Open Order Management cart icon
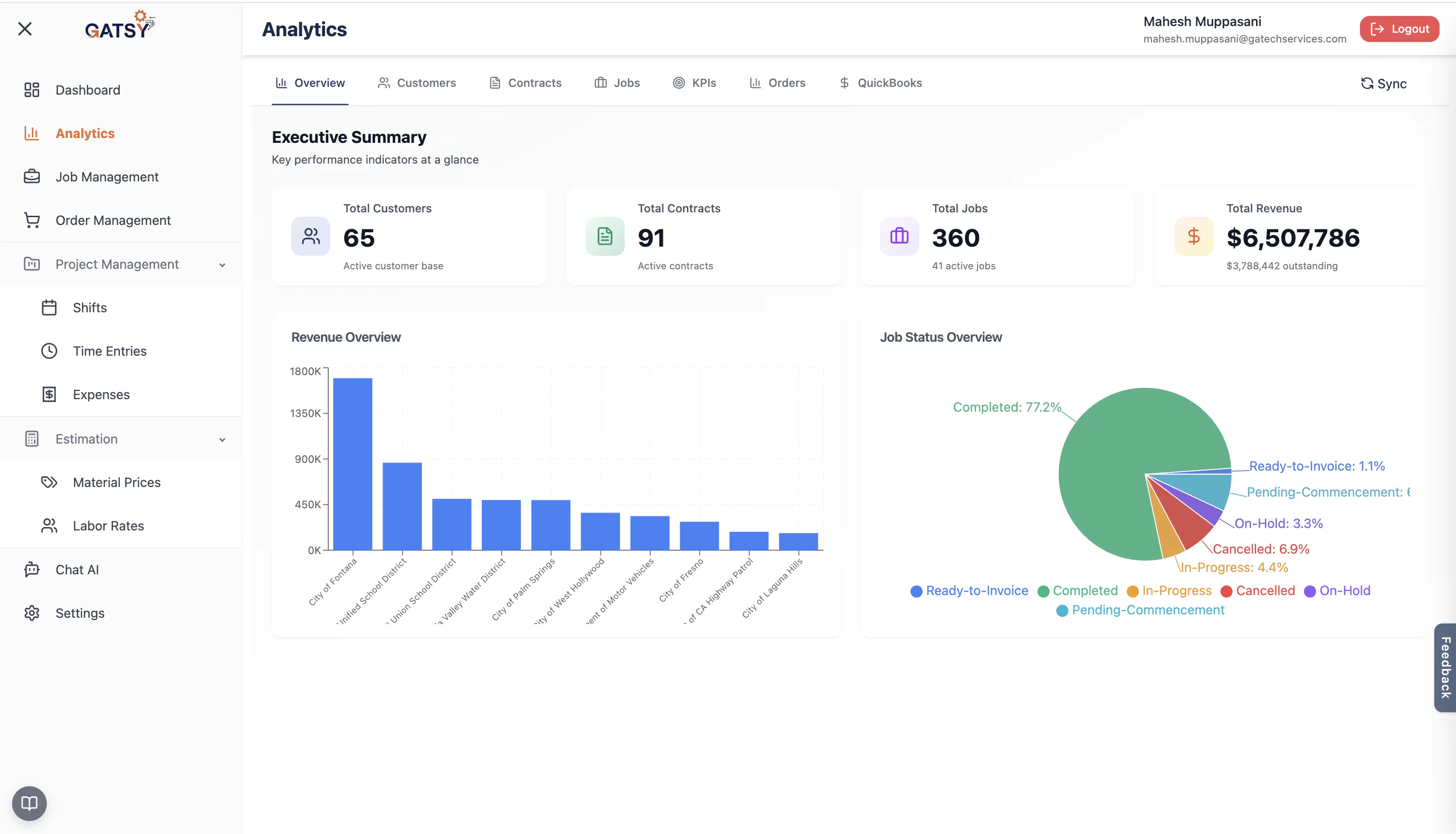 (x=31, y=220)
